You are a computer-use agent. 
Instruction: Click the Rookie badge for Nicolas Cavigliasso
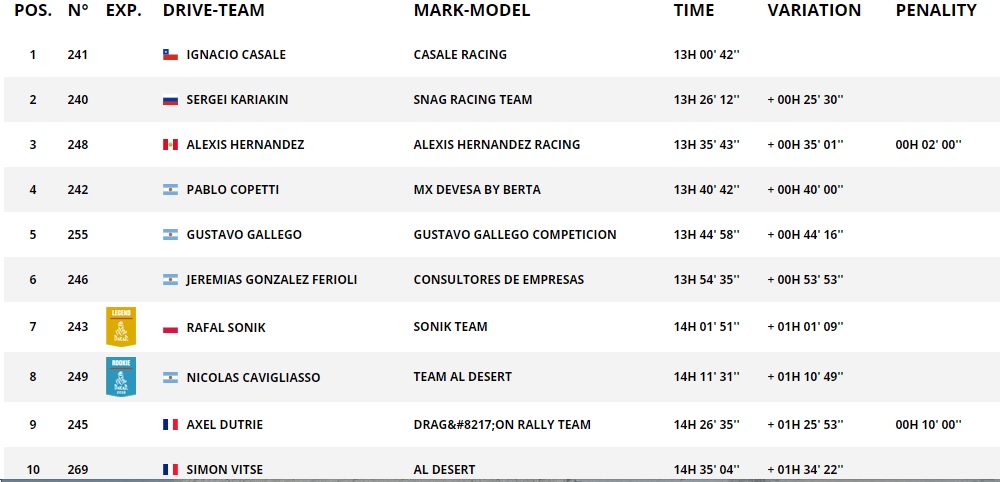pyautogui.click(x=121, y=376)
